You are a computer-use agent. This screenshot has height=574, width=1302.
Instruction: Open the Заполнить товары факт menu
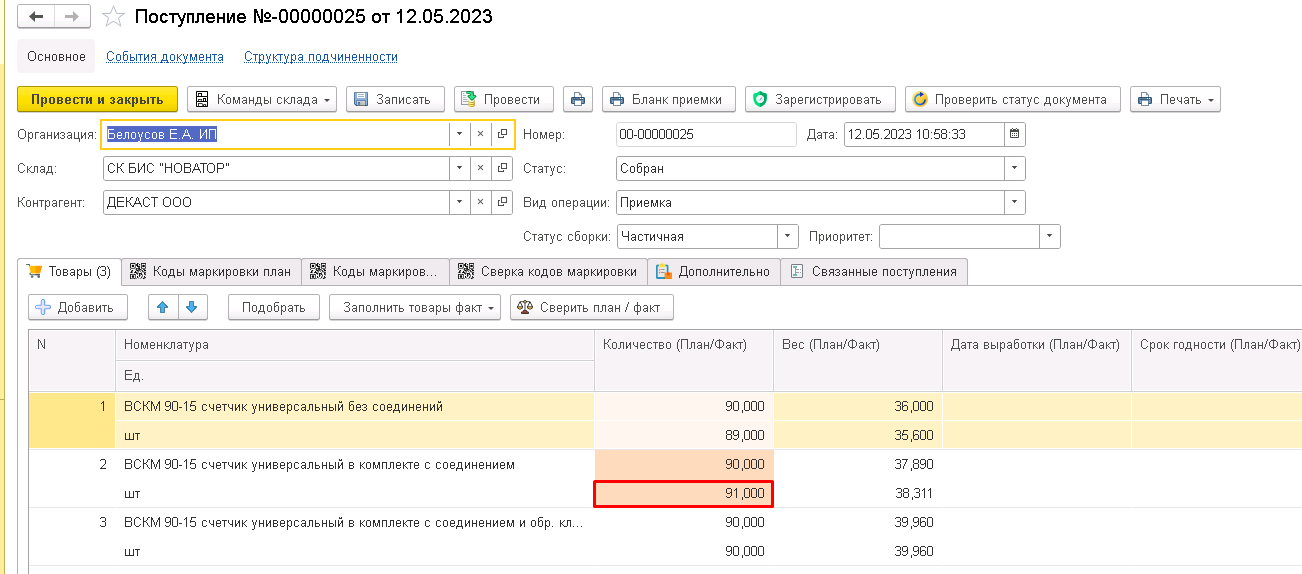coord(415,307)
